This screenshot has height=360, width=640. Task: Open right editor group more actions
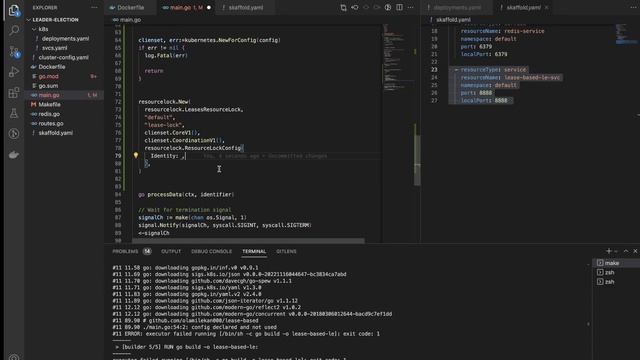tap(633, 7)
